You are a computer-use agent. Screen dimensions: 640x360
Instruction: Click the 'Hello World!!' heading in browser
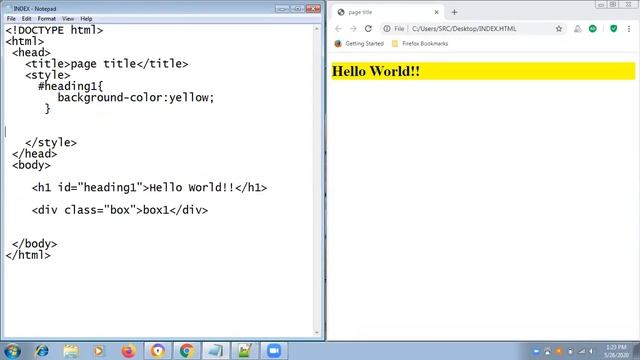click(x=376, y=71)
